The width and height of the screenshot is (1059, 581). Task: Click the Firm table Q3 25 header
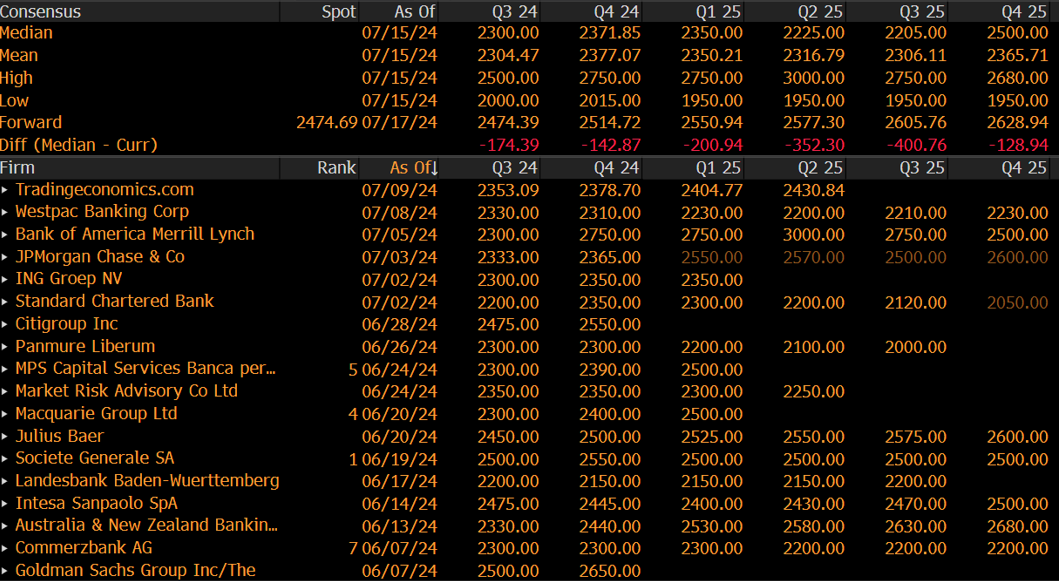click(923, 168)
